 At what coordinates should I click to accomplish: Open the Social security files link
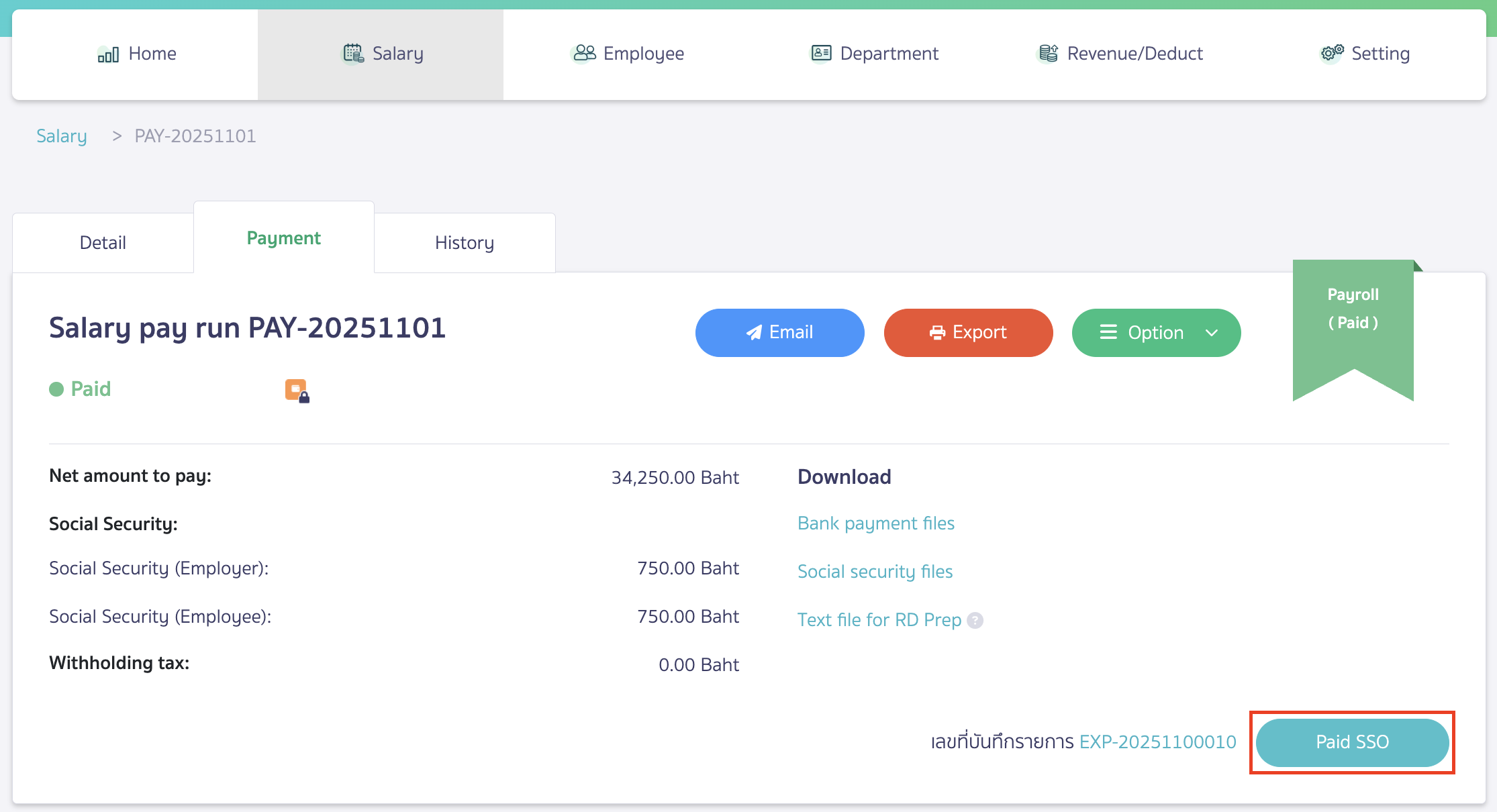pos(875,572)
